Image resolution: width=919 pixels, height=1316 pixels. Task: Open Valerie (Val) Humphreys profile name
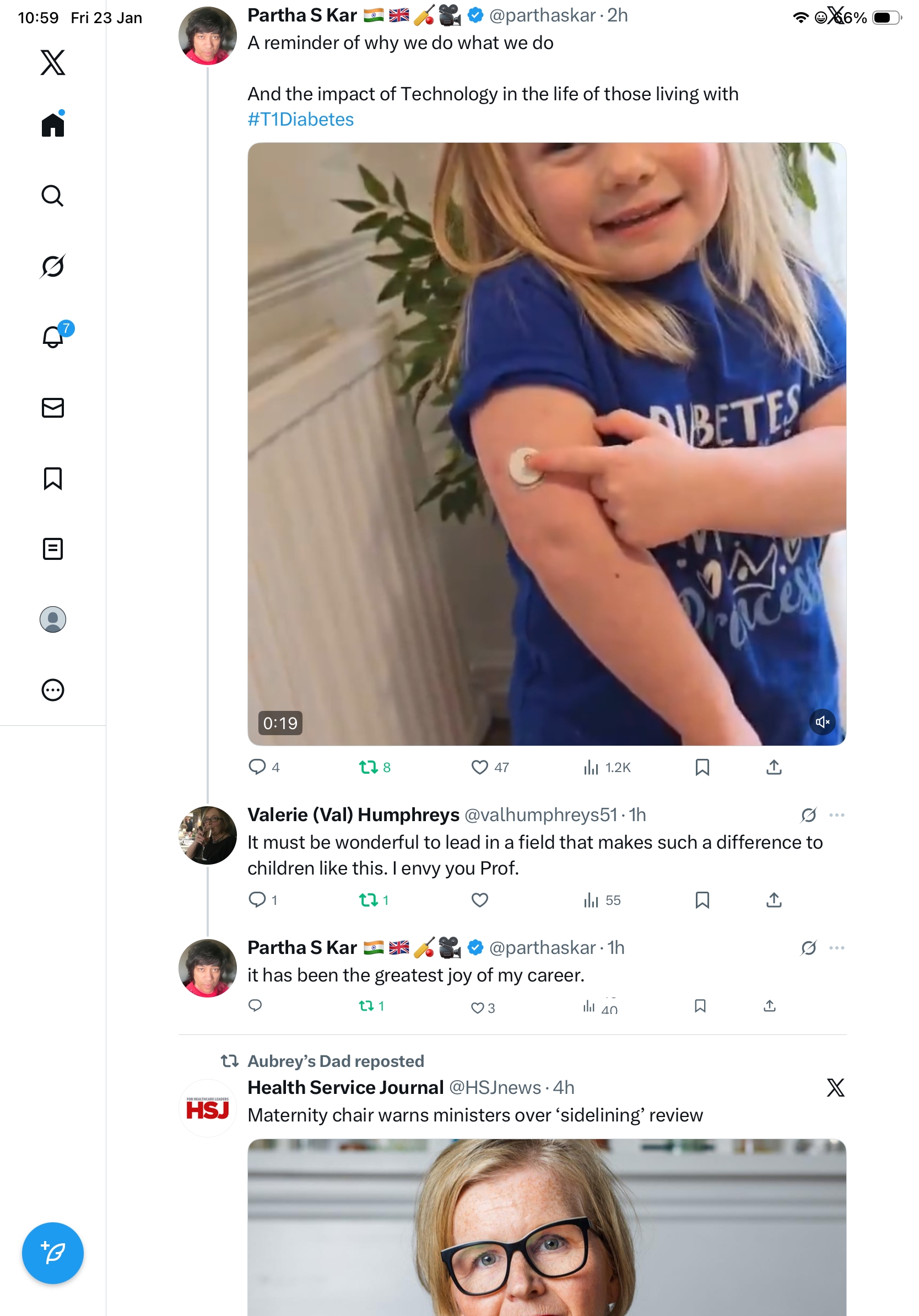point(353,815)
